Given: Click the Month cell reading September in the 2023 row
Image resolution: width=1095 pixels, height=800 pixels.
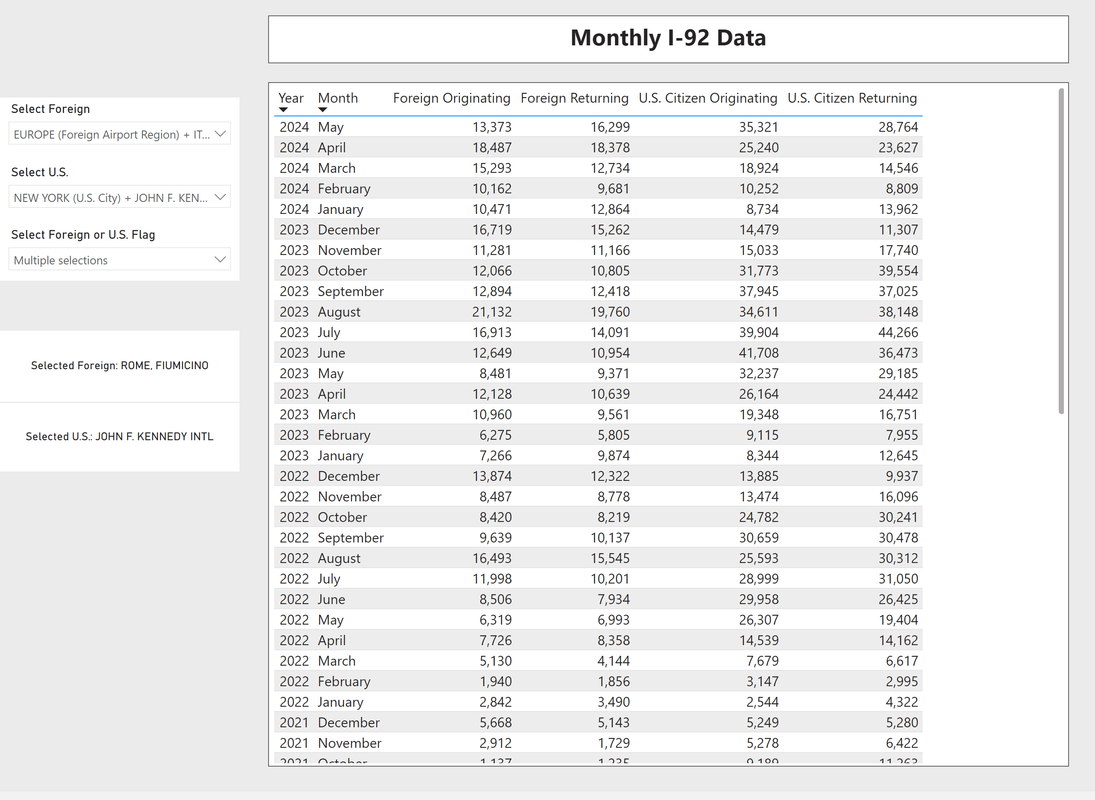Looking at the screenshot, I should 351,292.
